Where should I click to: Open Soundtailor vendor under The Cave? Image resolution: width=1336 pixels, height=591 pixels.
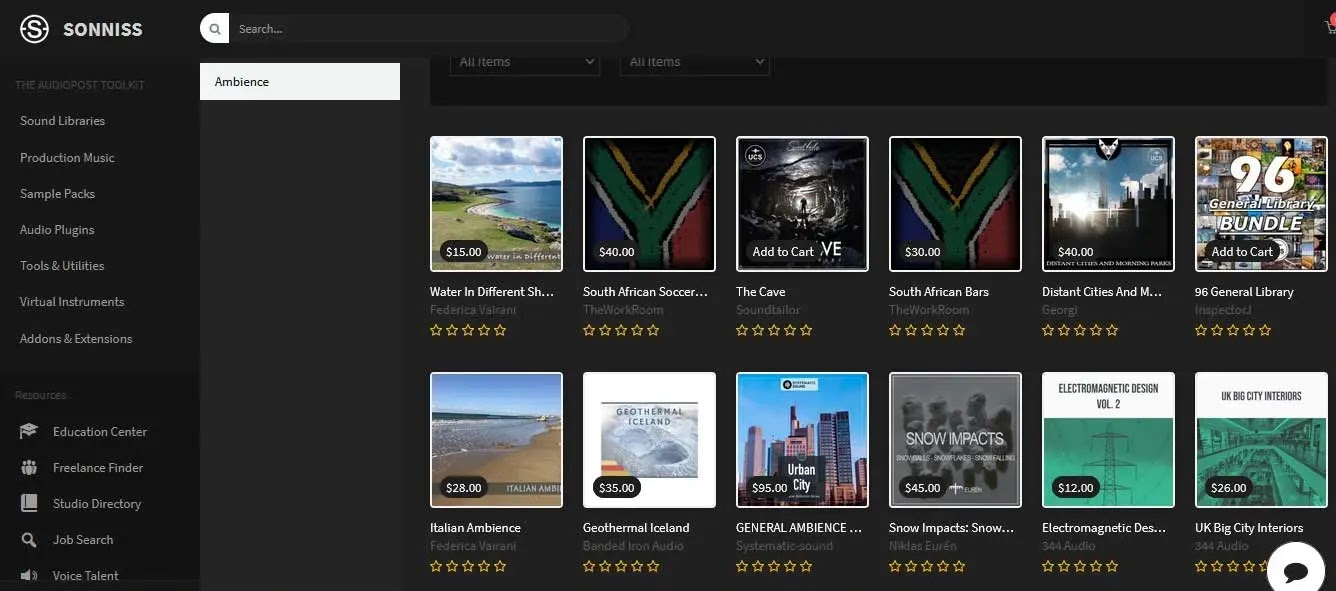[768, 310]
